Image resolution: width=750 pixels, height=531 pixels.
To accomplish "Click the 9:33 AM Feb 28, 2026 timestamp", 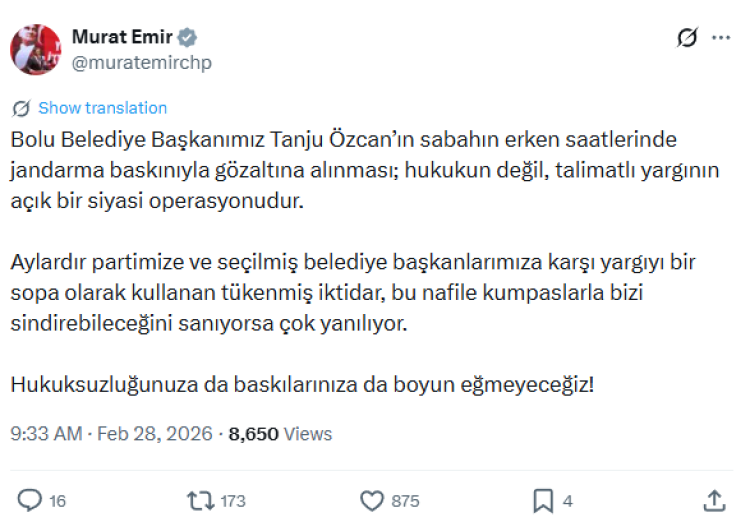I will point(111,434).
